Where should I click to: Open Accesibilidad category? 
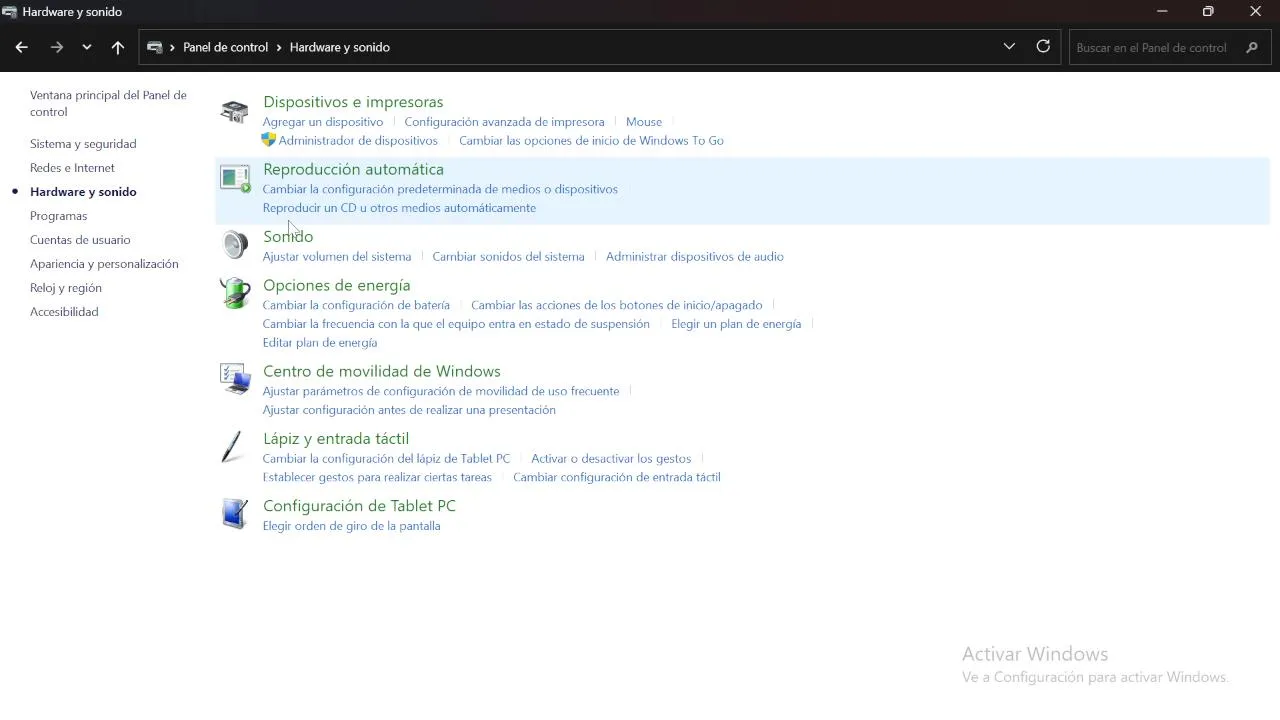coord(64,312)
